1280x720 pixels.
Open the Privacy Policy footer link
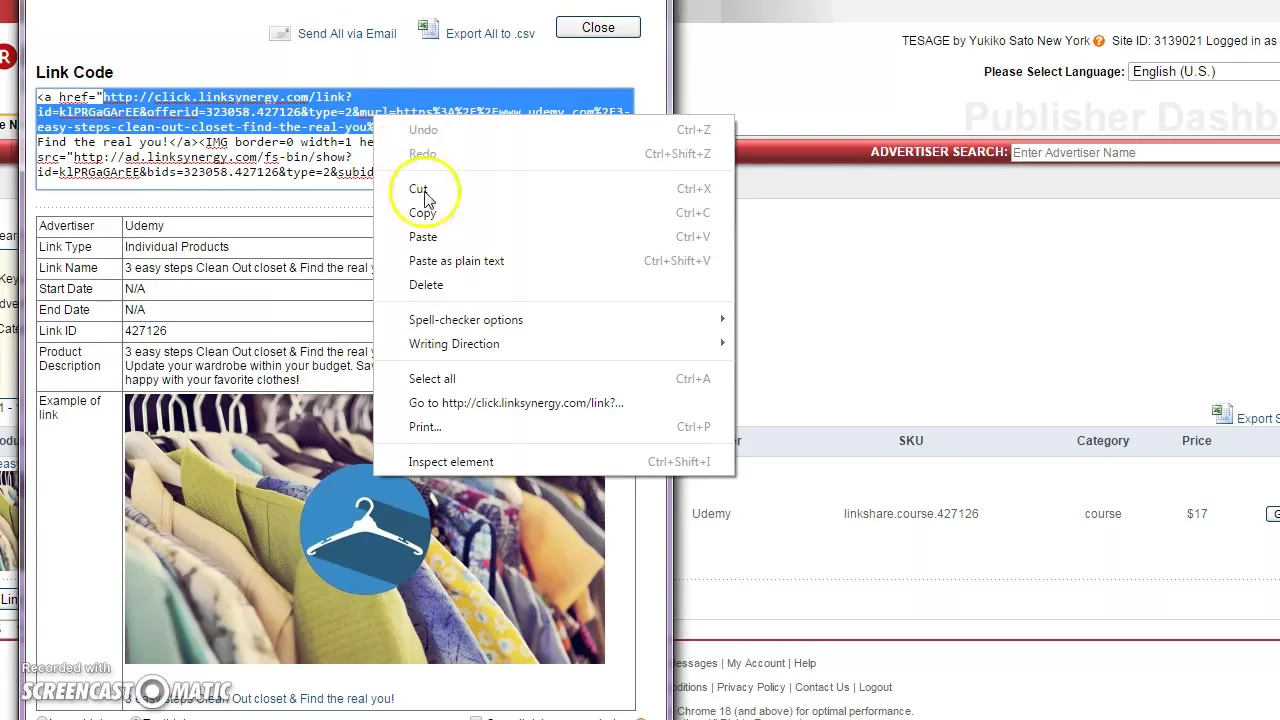tap(751, 688)
